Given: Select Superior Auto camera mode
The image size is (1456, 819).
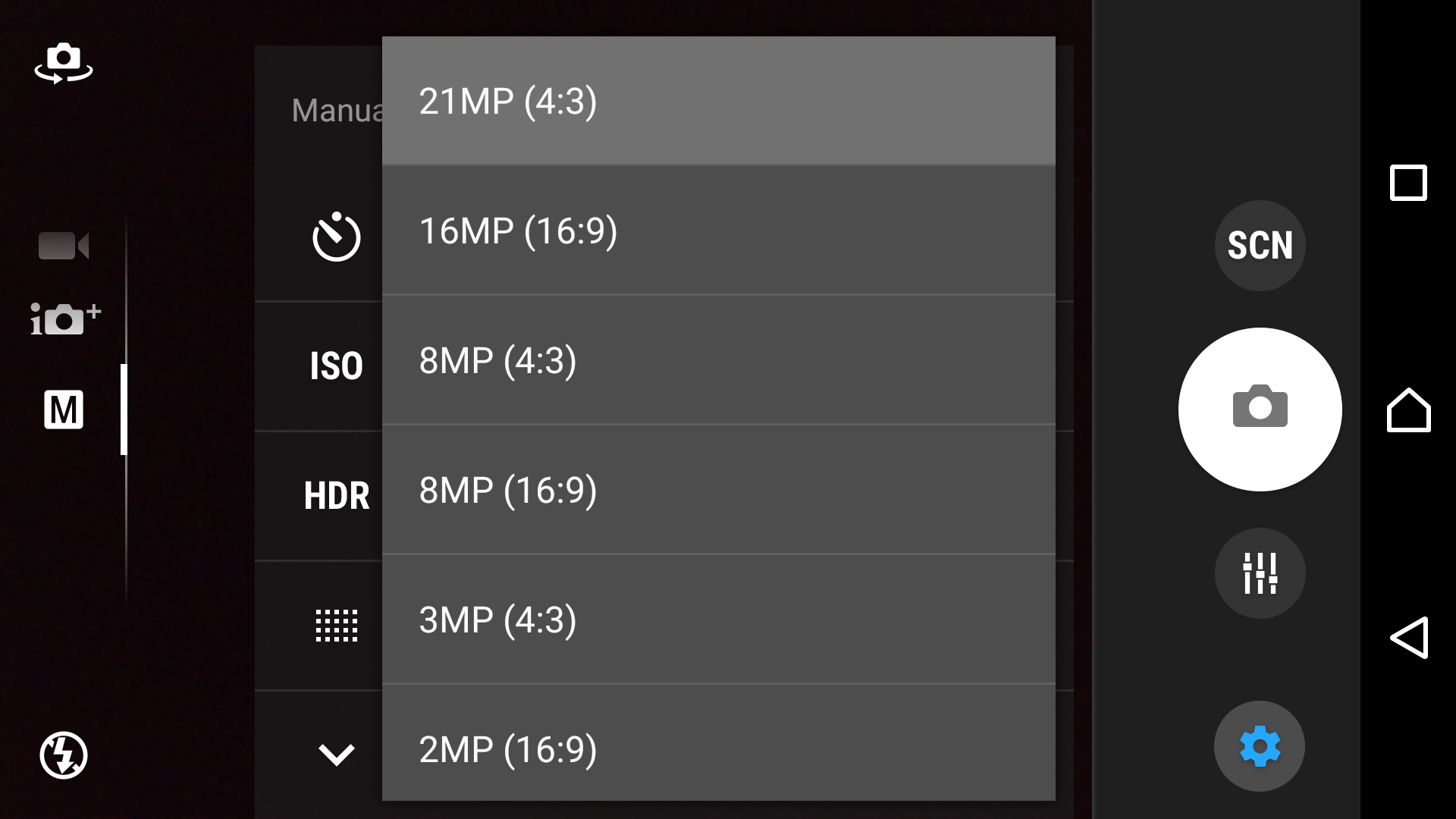Looking at the screenshot, I should (x=65, y=318).
